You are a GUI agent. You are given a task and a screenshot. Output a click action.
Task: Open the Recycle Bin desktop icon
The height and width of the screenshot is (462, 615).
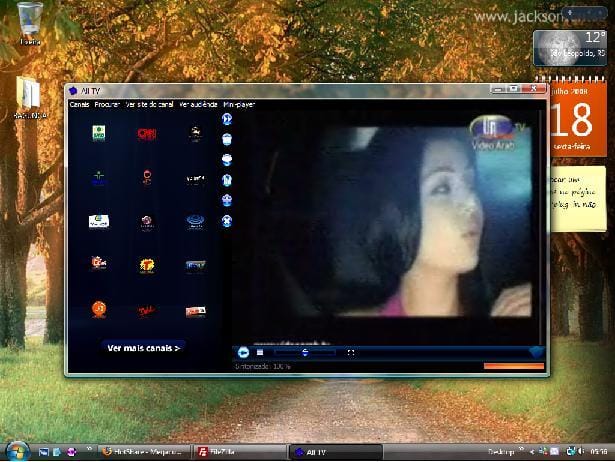(30, 24)
